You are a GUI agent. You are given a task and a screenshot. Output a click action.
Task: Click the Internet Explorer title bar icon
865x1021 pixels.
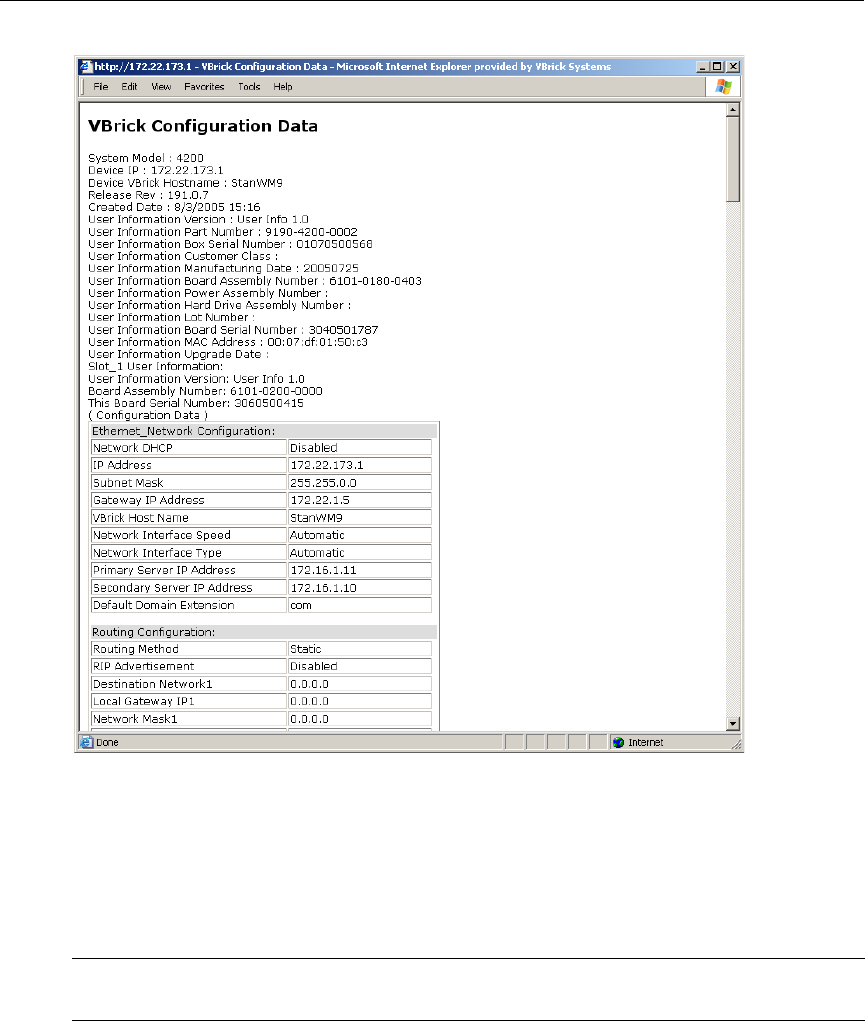(86, 66)
